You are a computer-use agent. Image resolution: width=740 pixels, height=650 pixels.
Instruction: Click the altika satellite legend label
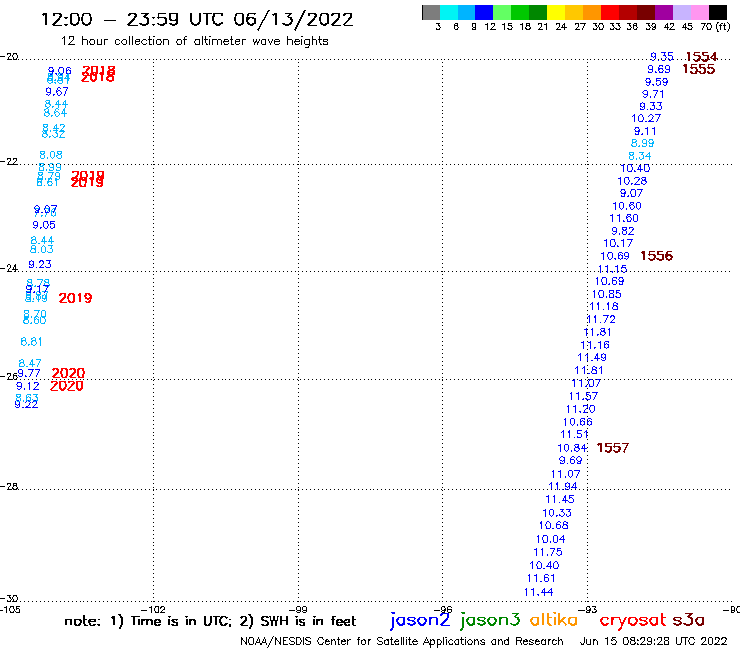[x=554, y=620]
